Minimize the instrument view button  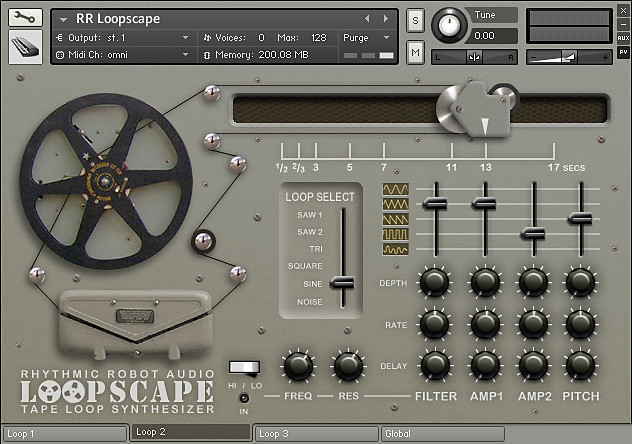[623, 24]
